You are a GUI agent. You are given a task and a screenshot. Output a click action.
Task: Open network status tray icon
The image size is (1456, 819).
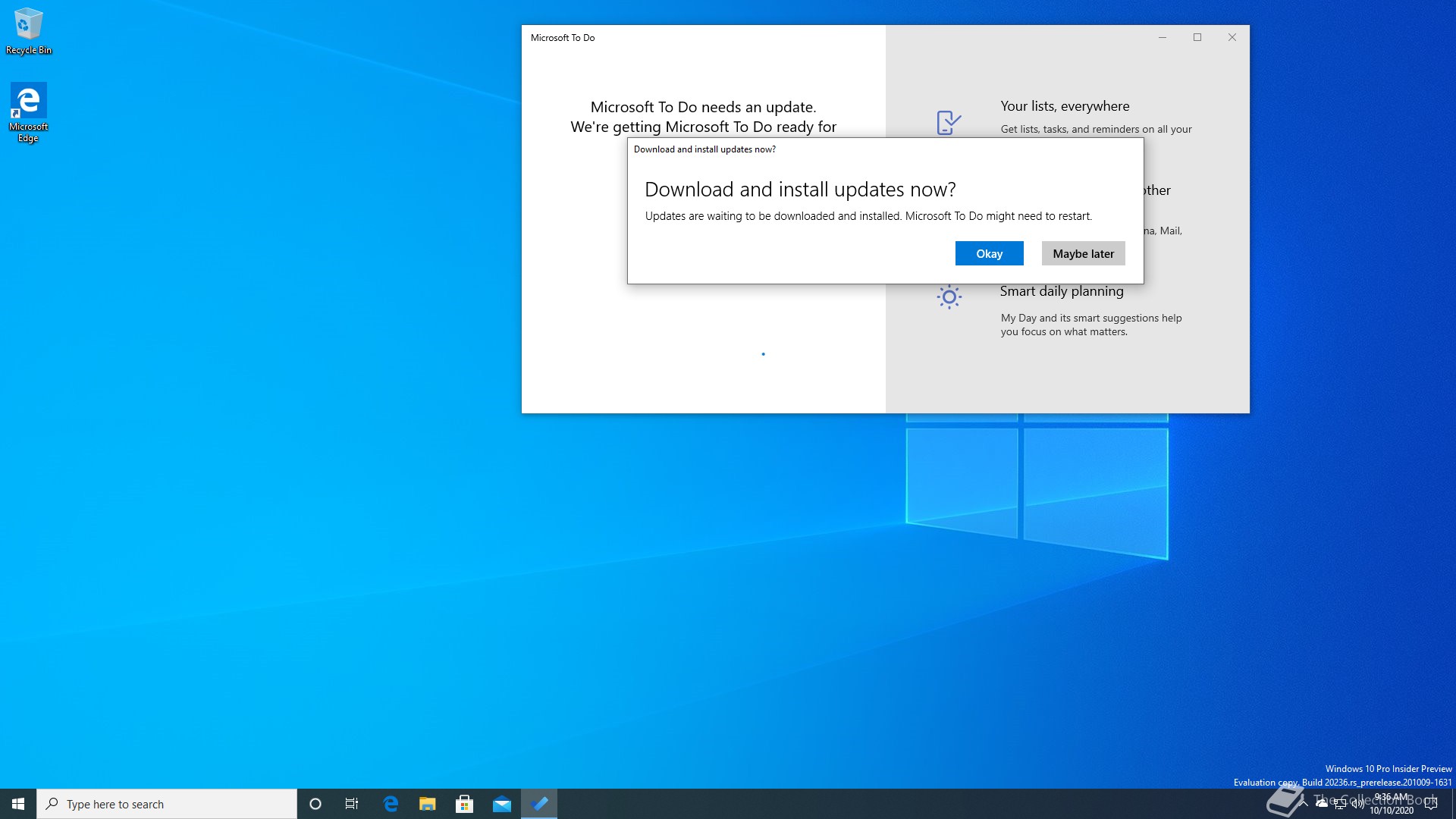[1340, 804]
